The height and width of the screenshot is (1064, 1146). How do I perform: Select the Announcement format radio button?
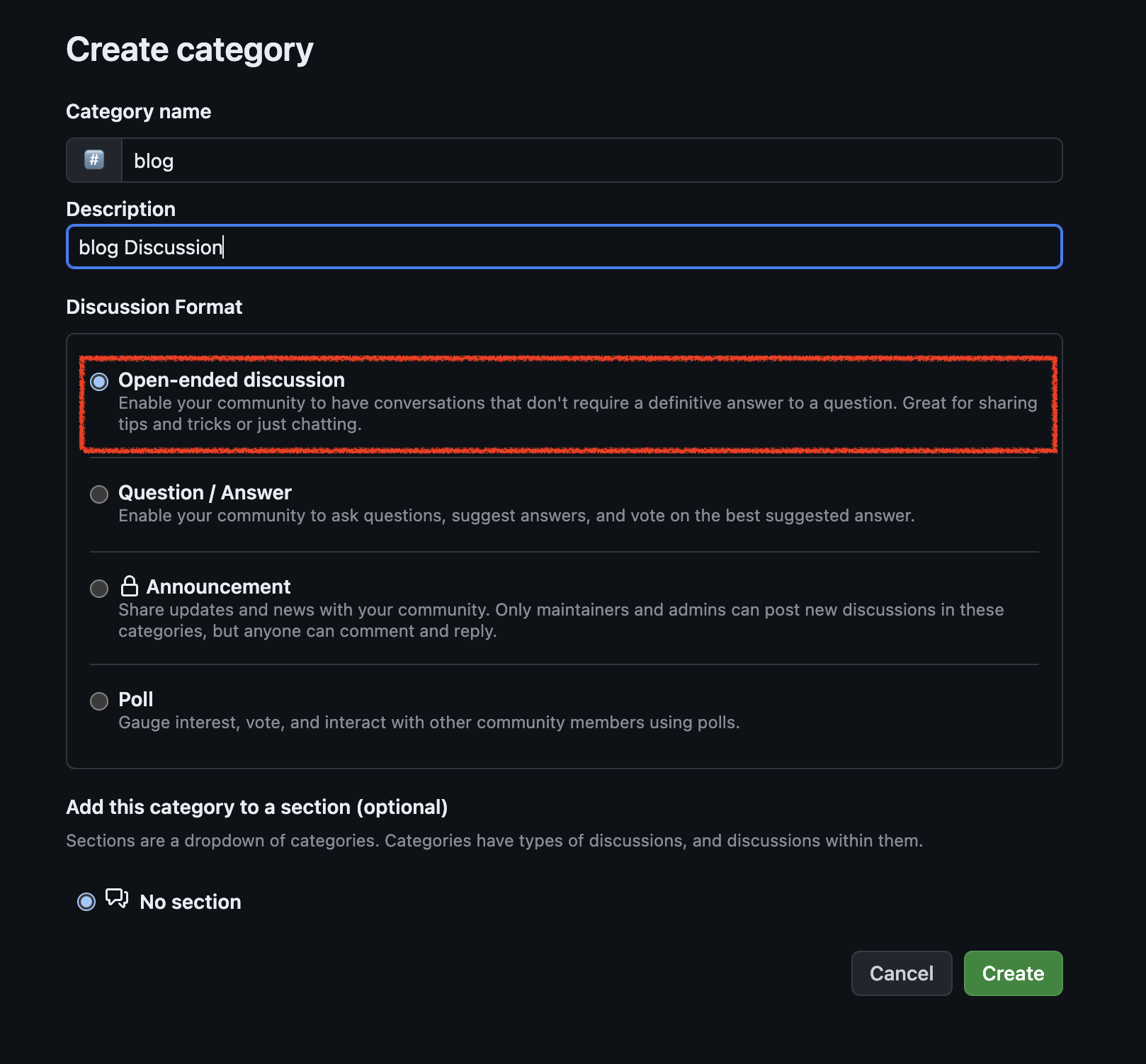pos(99,589)
